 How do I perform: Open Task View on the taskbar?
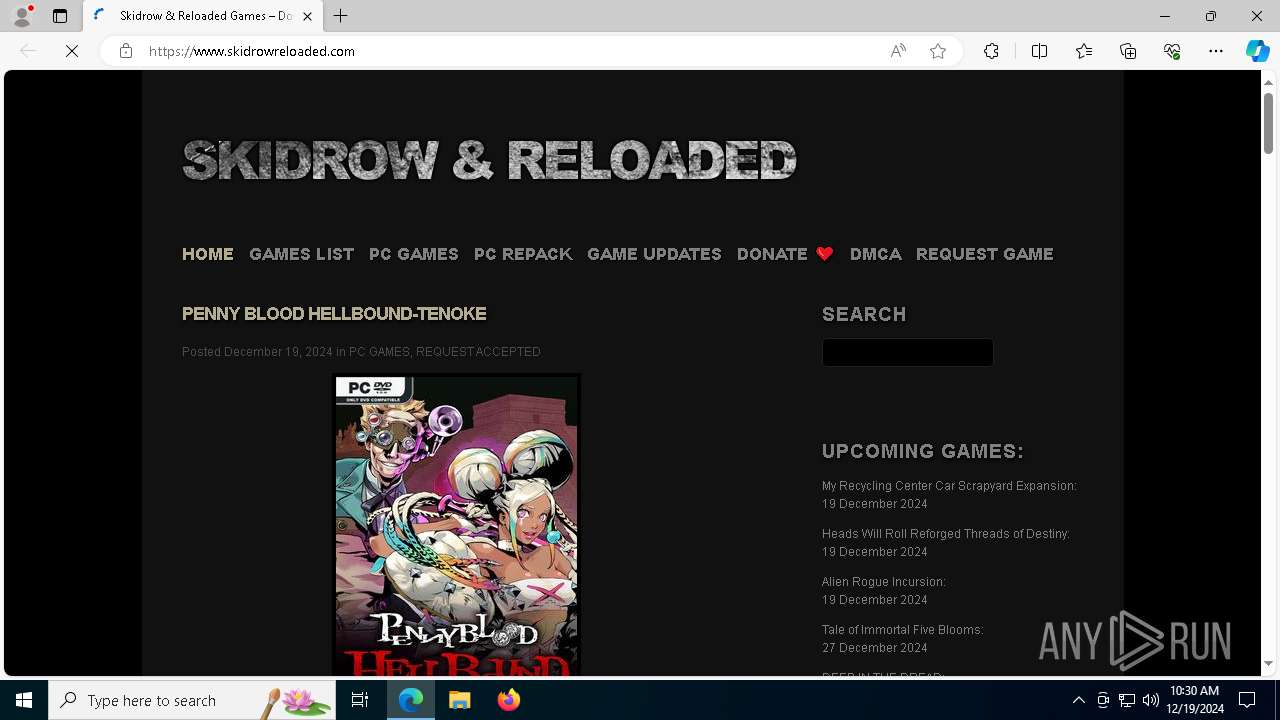coord(360,700)
